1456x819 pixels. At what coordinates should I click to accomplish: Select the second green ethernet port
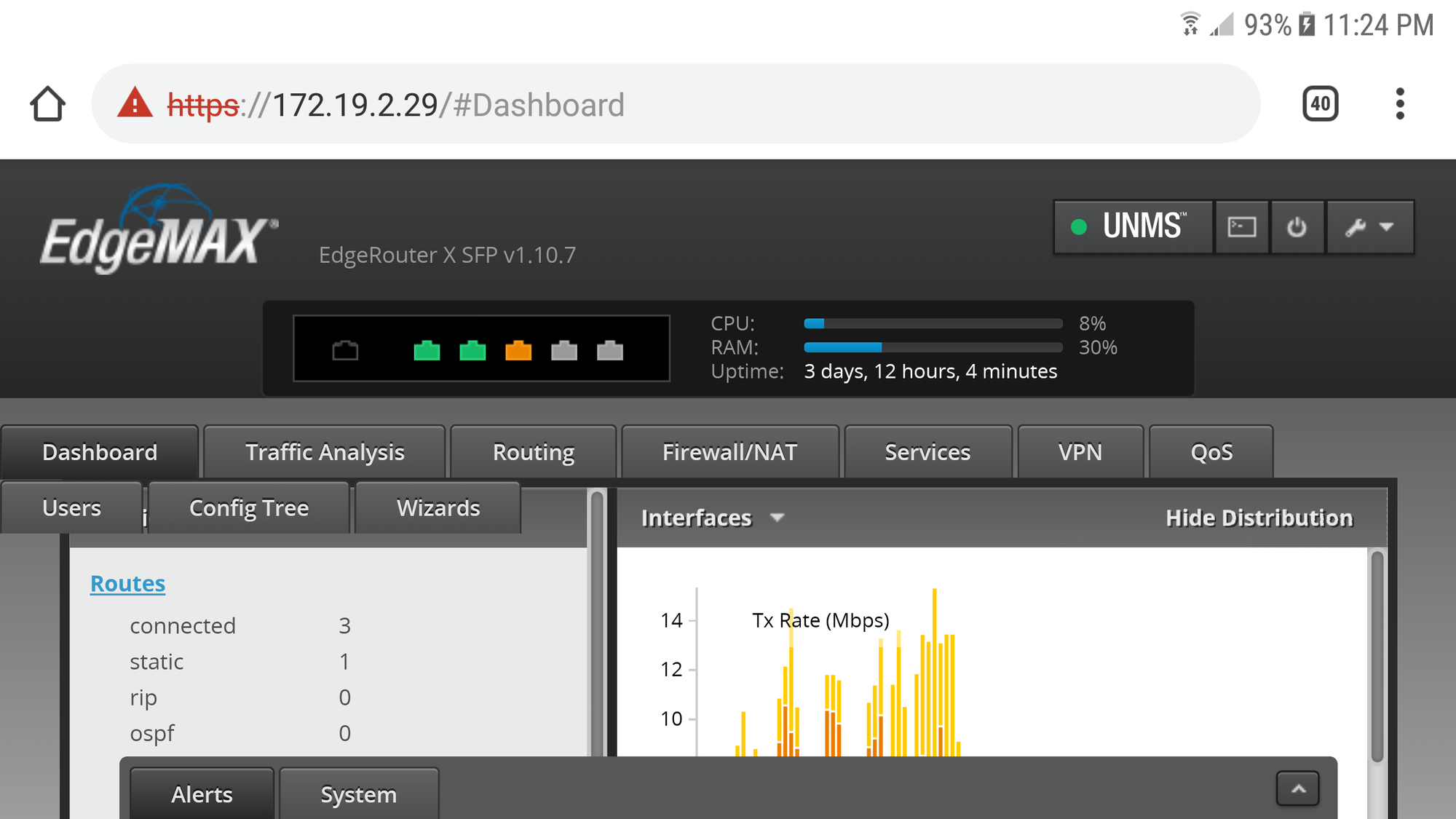(472, 351)
